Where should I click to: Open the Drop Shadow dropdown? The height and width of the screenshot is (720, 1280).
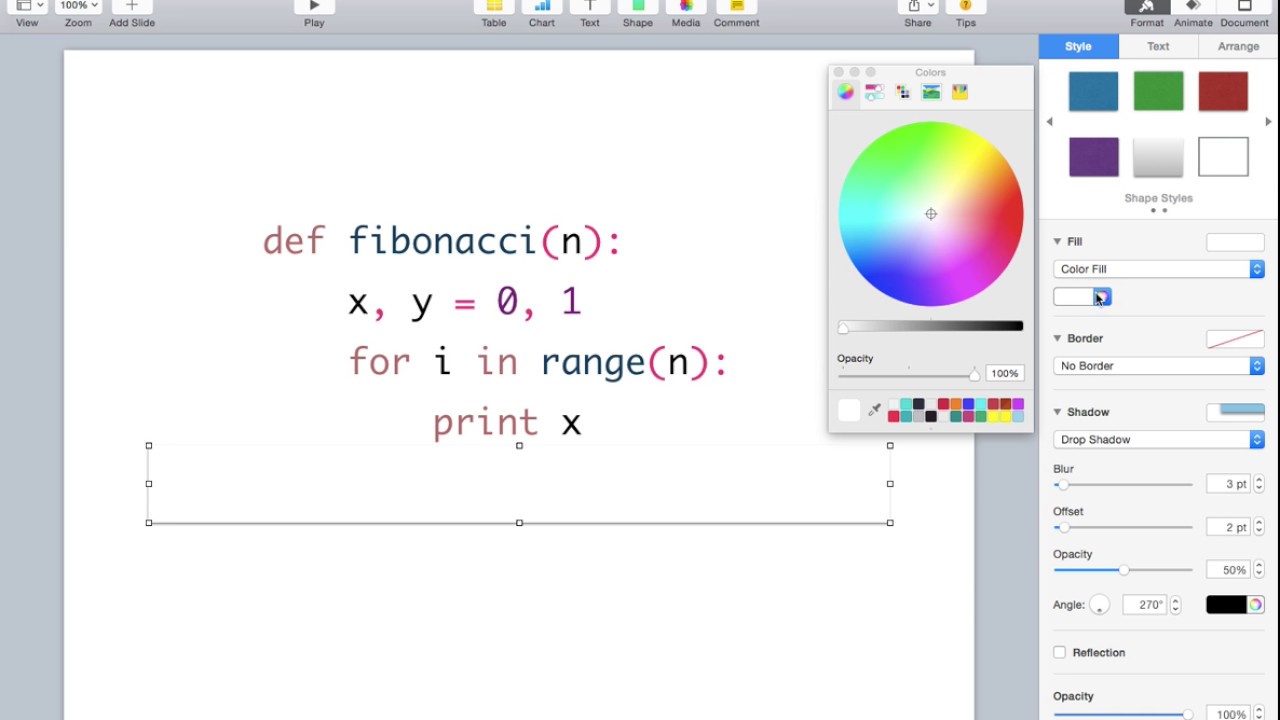click(x=1158, y=440)
